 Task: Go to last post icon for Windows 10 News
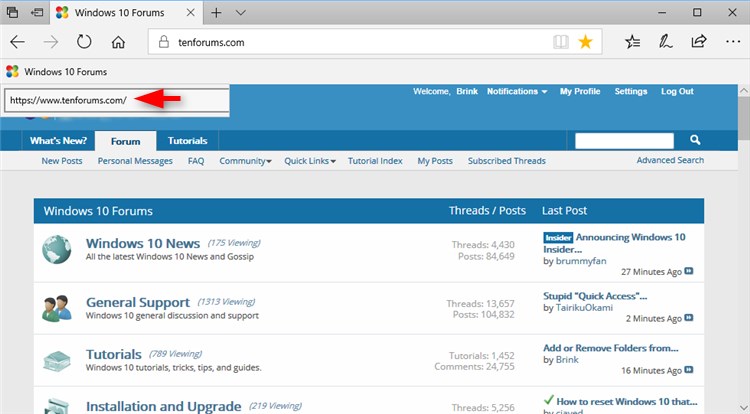tap(689, 271)
